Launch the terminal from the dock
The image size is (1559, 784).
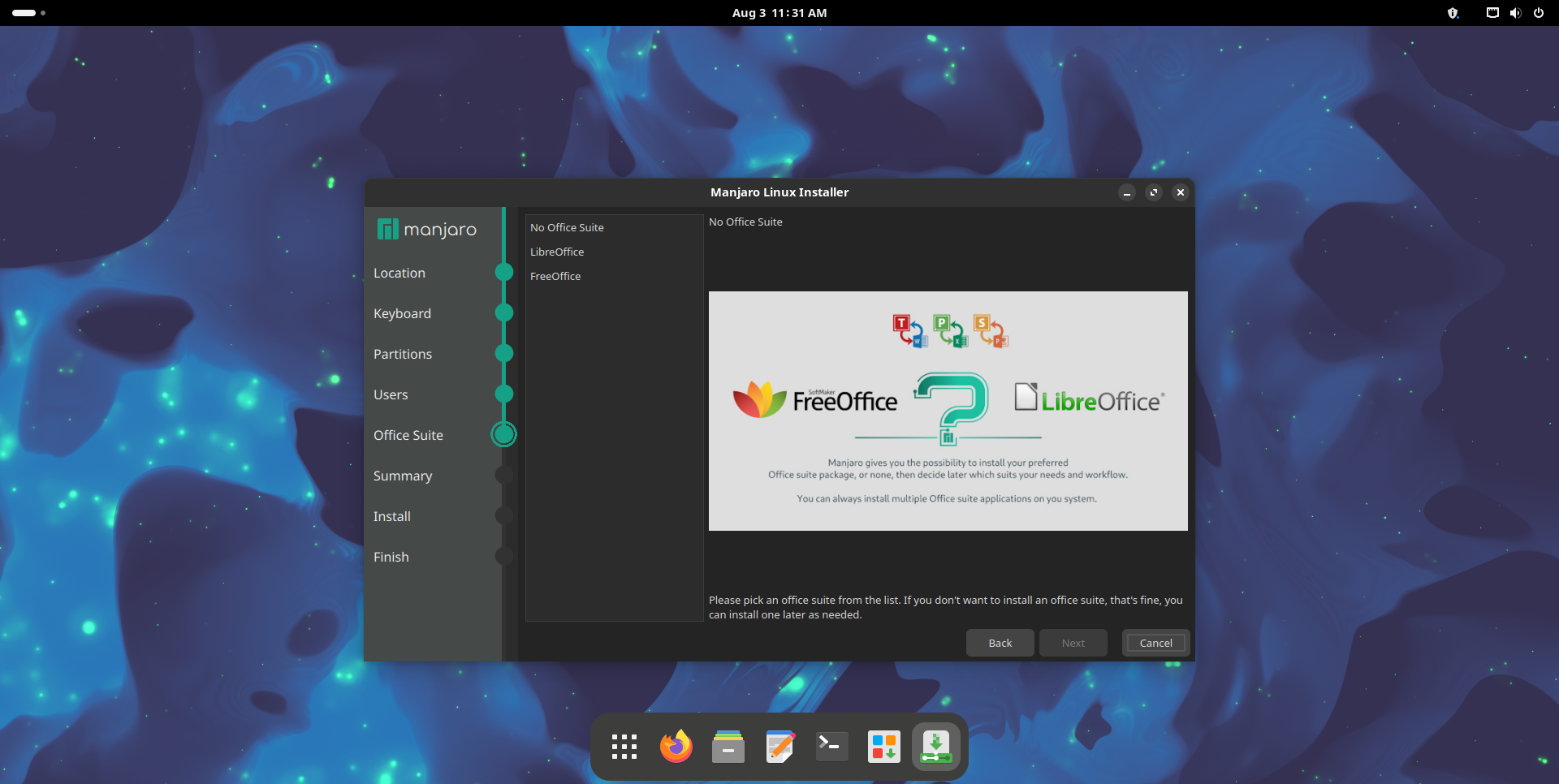pyautogui.click(x=832, y=747)
